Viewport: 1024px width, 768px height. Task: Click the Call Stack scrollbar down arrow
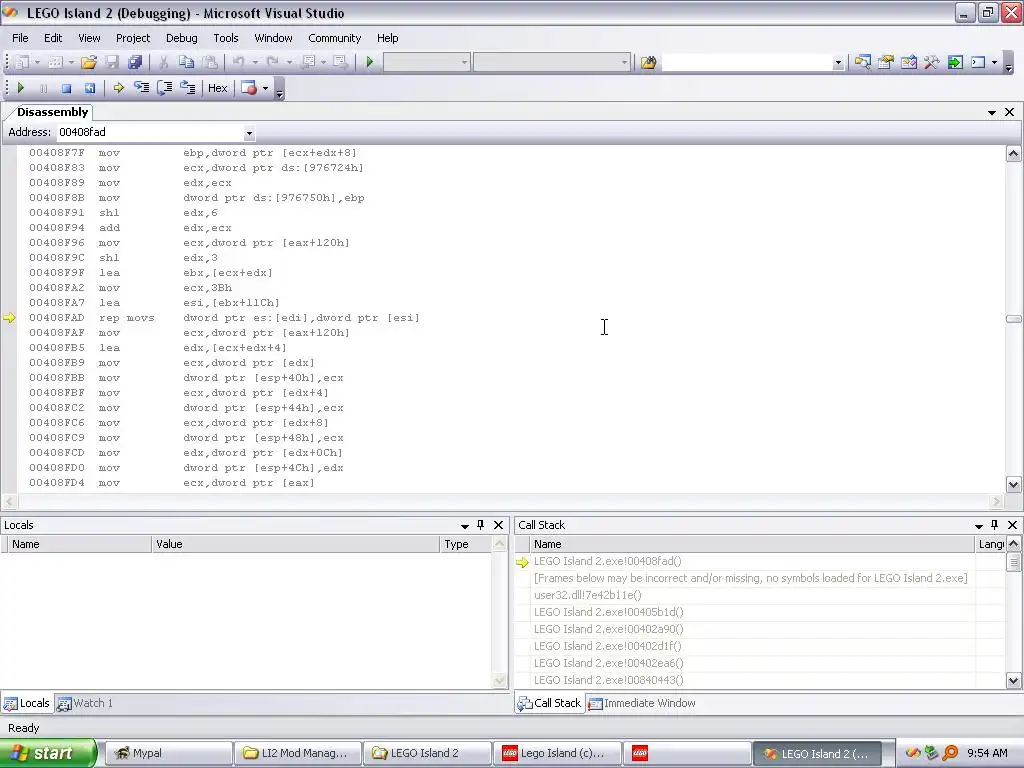click(1014, 680)
